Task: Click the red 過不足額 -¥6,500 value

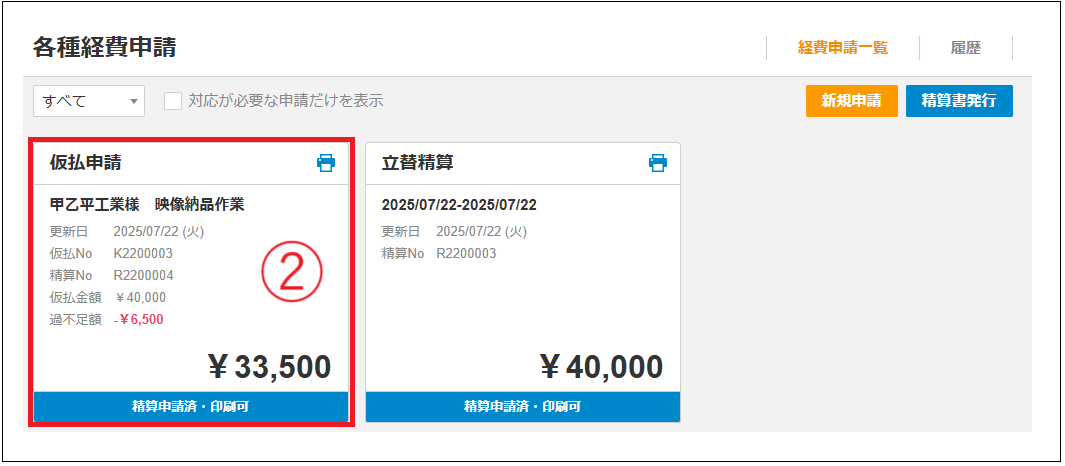Action: tap(139, 319)
